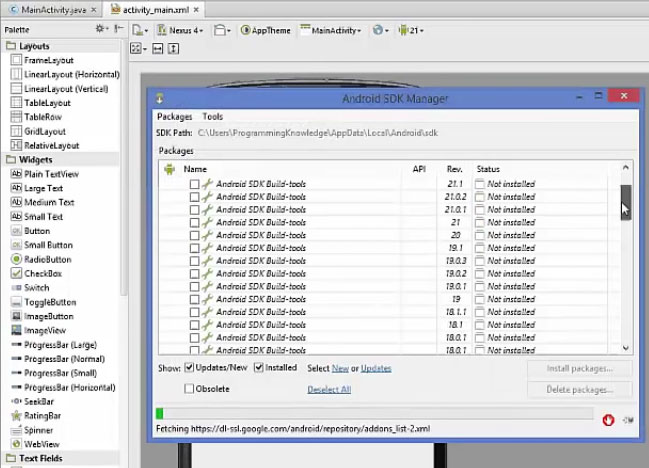
Task: Click the AppTheme selector
Action: (x=266, y=30)
